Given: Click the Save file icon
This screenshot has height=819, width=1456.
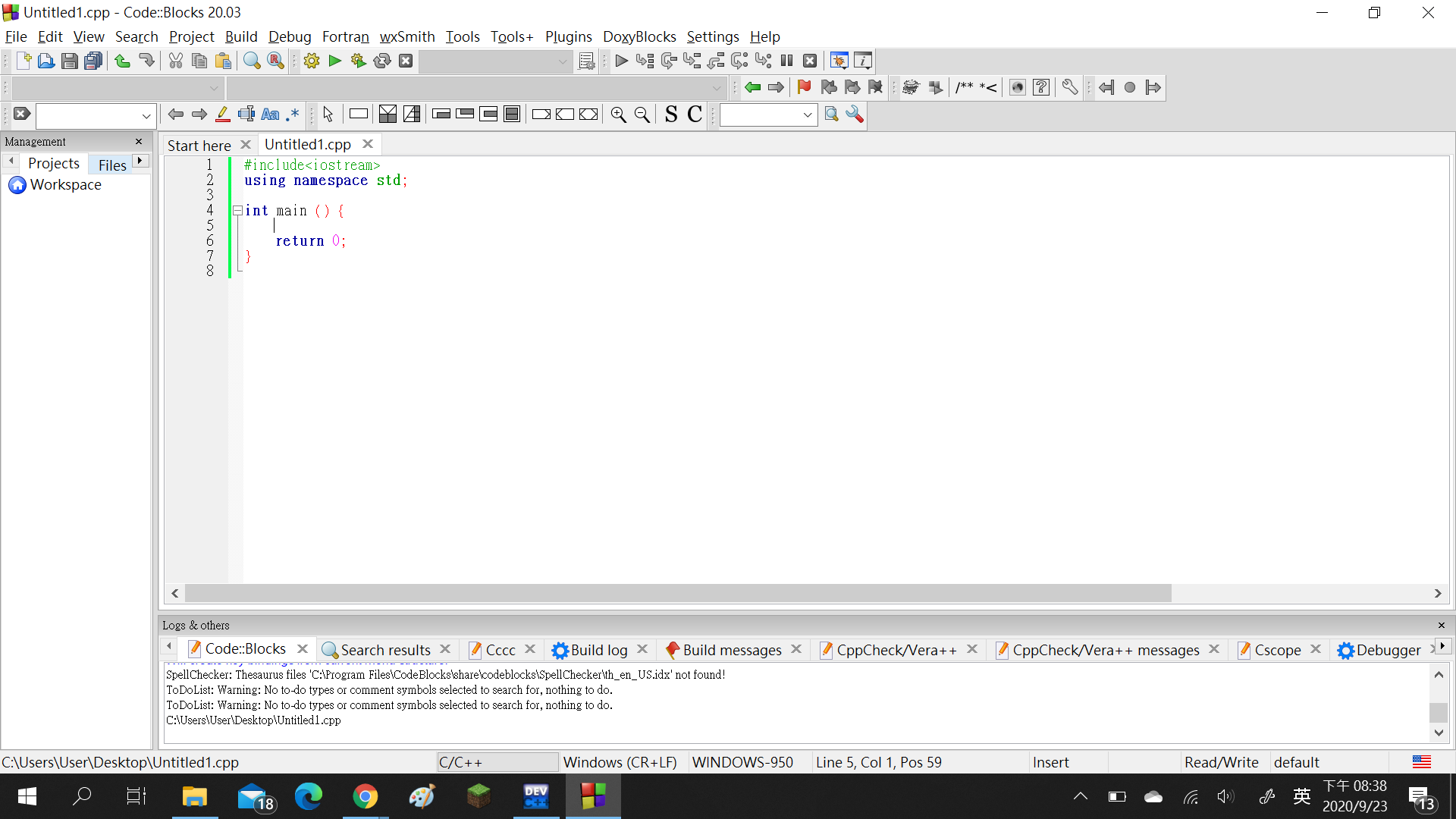Looking at the screenshot, I should (x=69, y=61).
